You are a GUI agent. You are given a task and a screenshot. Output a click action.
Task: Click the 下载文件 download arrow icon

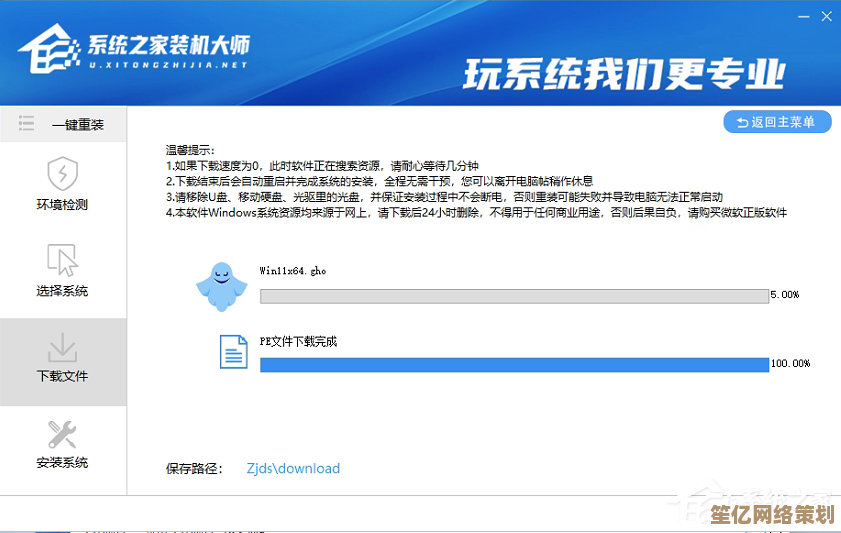click(x=62, y=347)
